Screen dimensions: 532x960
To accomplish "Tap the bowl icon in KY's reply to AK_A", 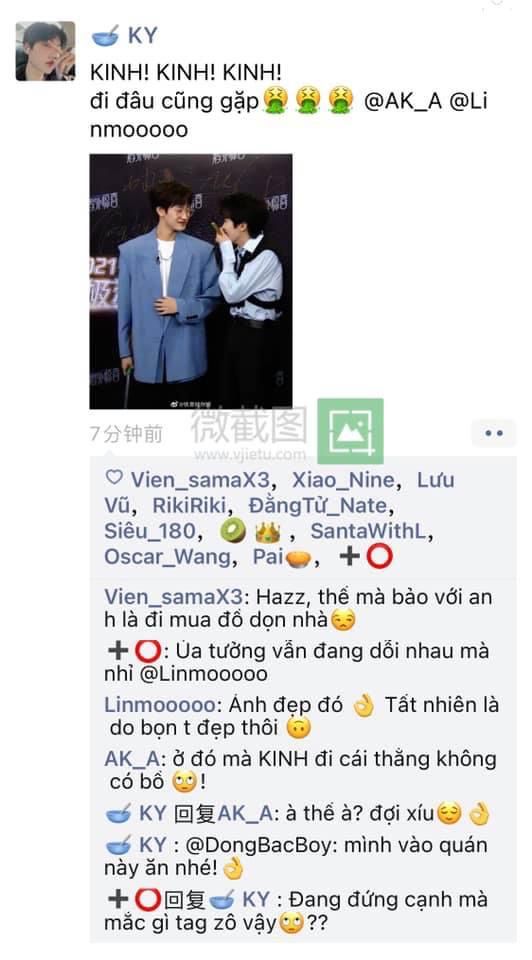I will point(119,814).
